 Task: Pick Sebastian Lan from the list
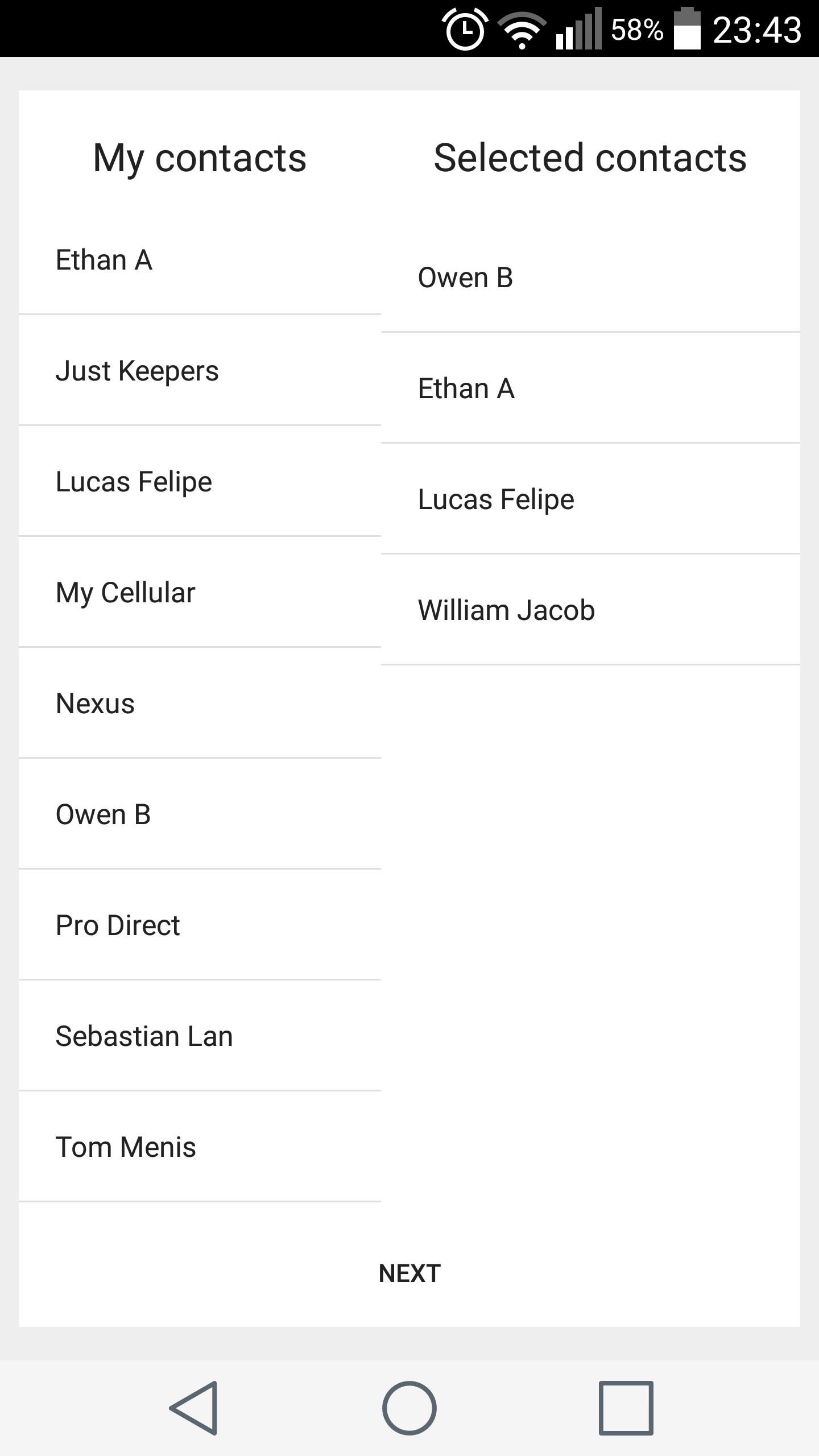199,1036
